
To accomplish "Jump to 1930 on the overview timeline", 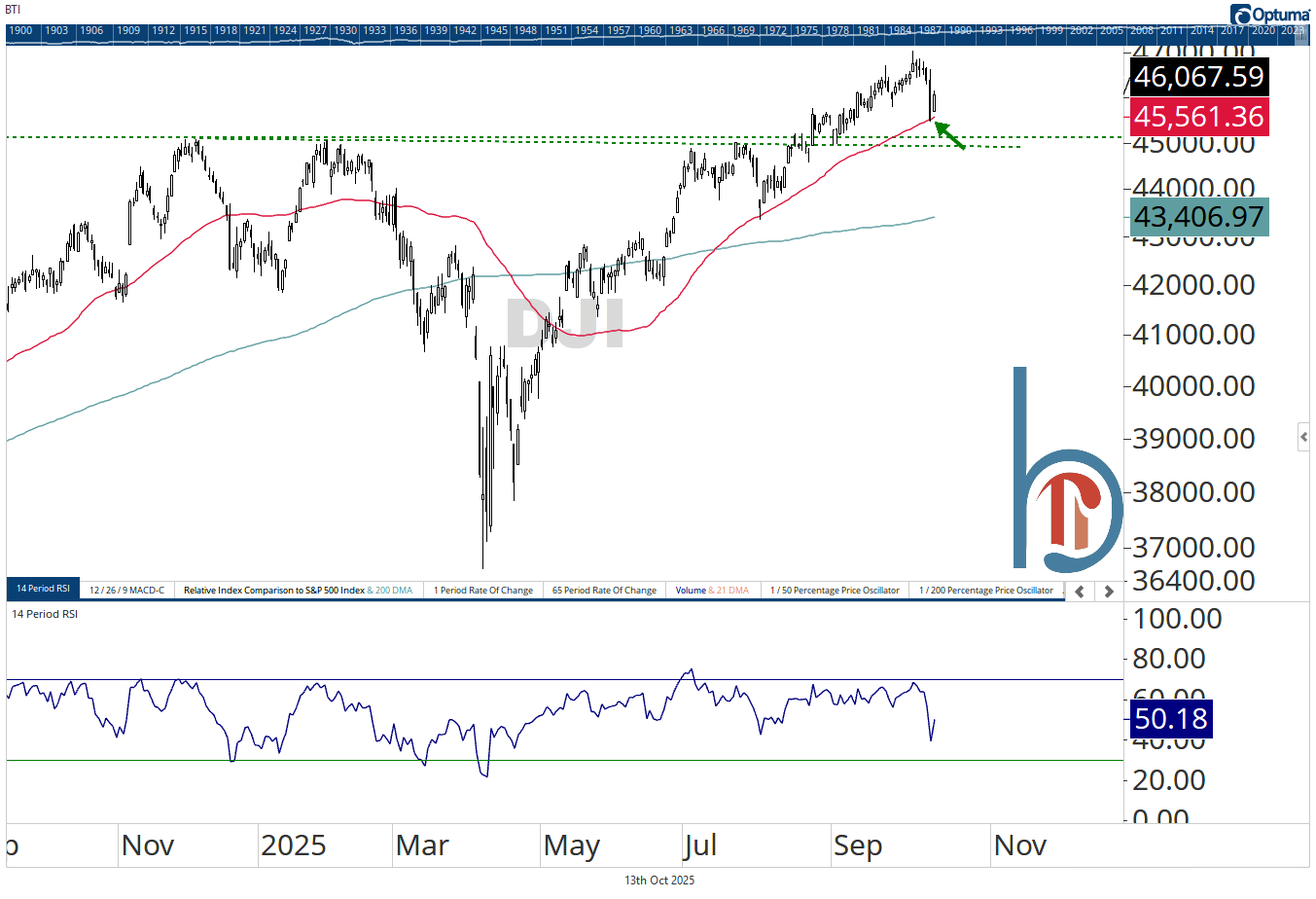I will click(345, 30).
